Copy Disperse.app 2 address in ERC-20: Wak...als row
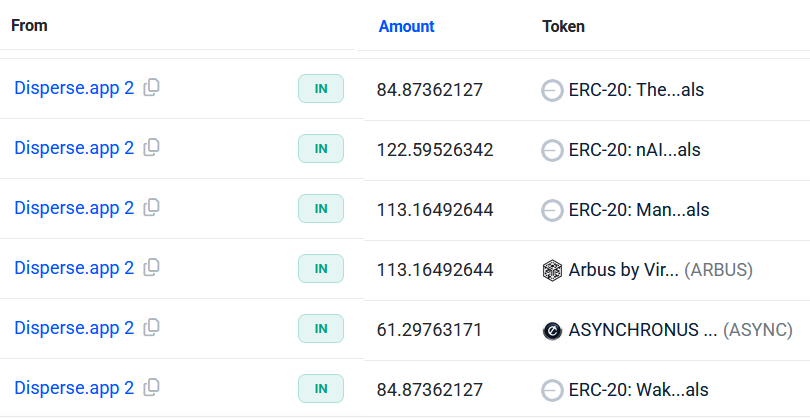 pos(151,387)
